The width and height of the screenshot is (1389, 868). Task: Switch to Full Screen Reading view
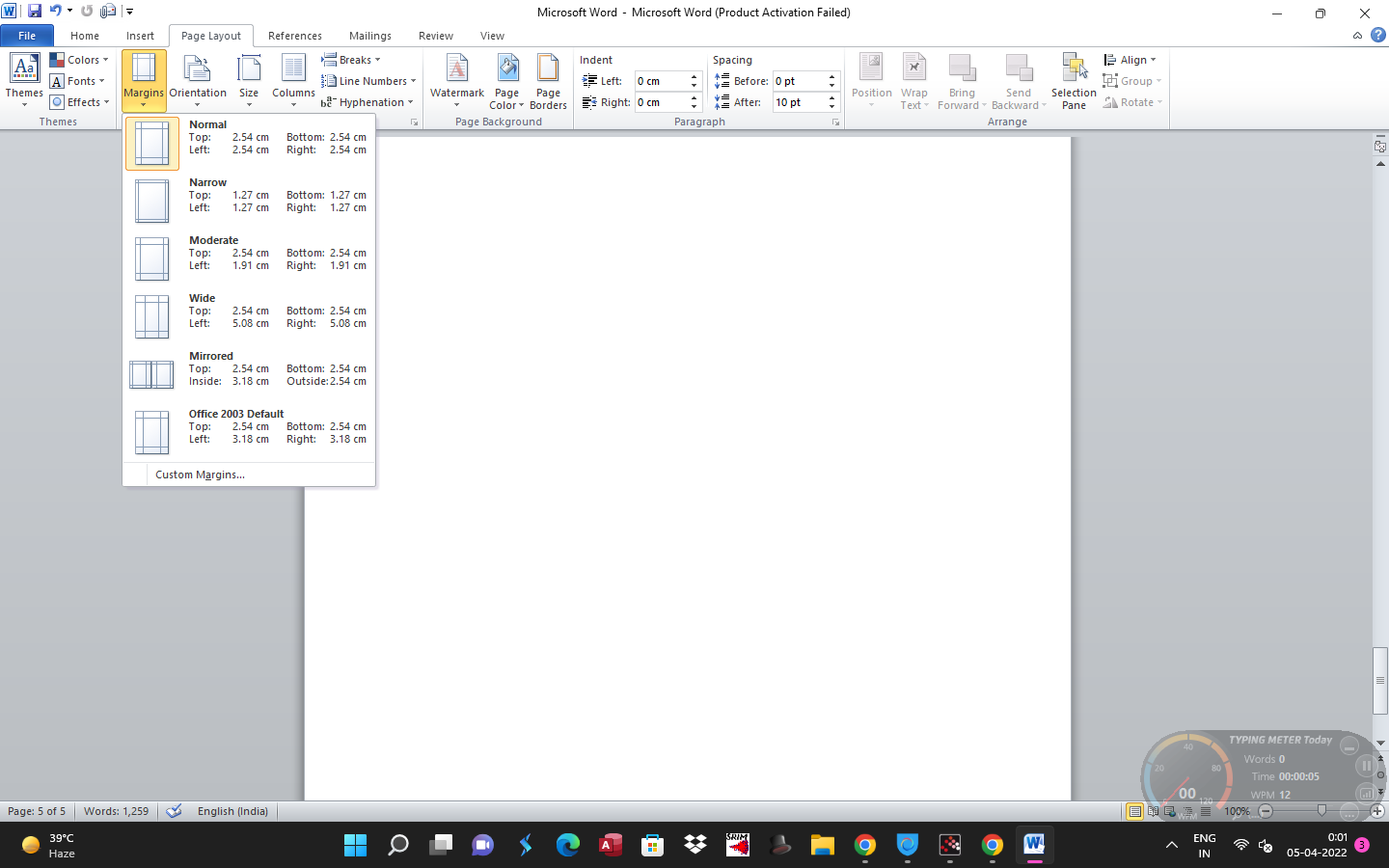[1153, 811]
